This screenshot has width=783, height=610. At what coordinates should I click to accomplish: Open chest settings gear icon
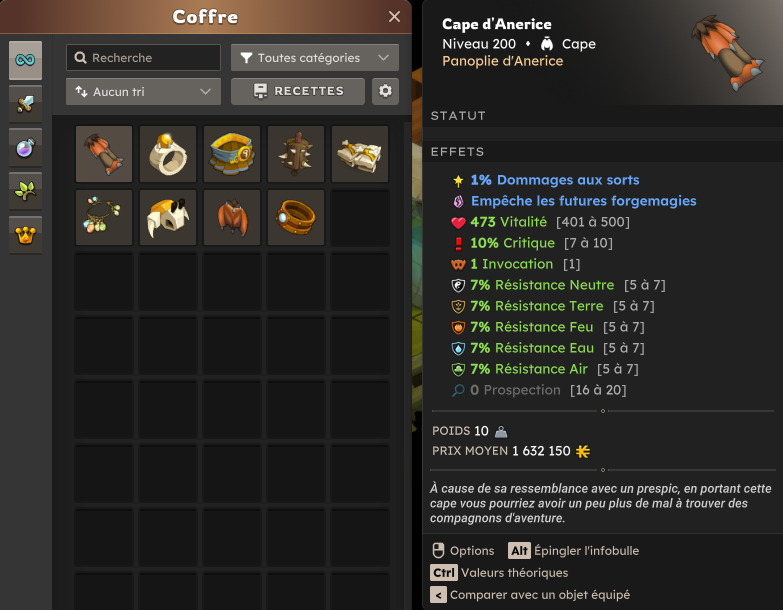click(385, 91)
